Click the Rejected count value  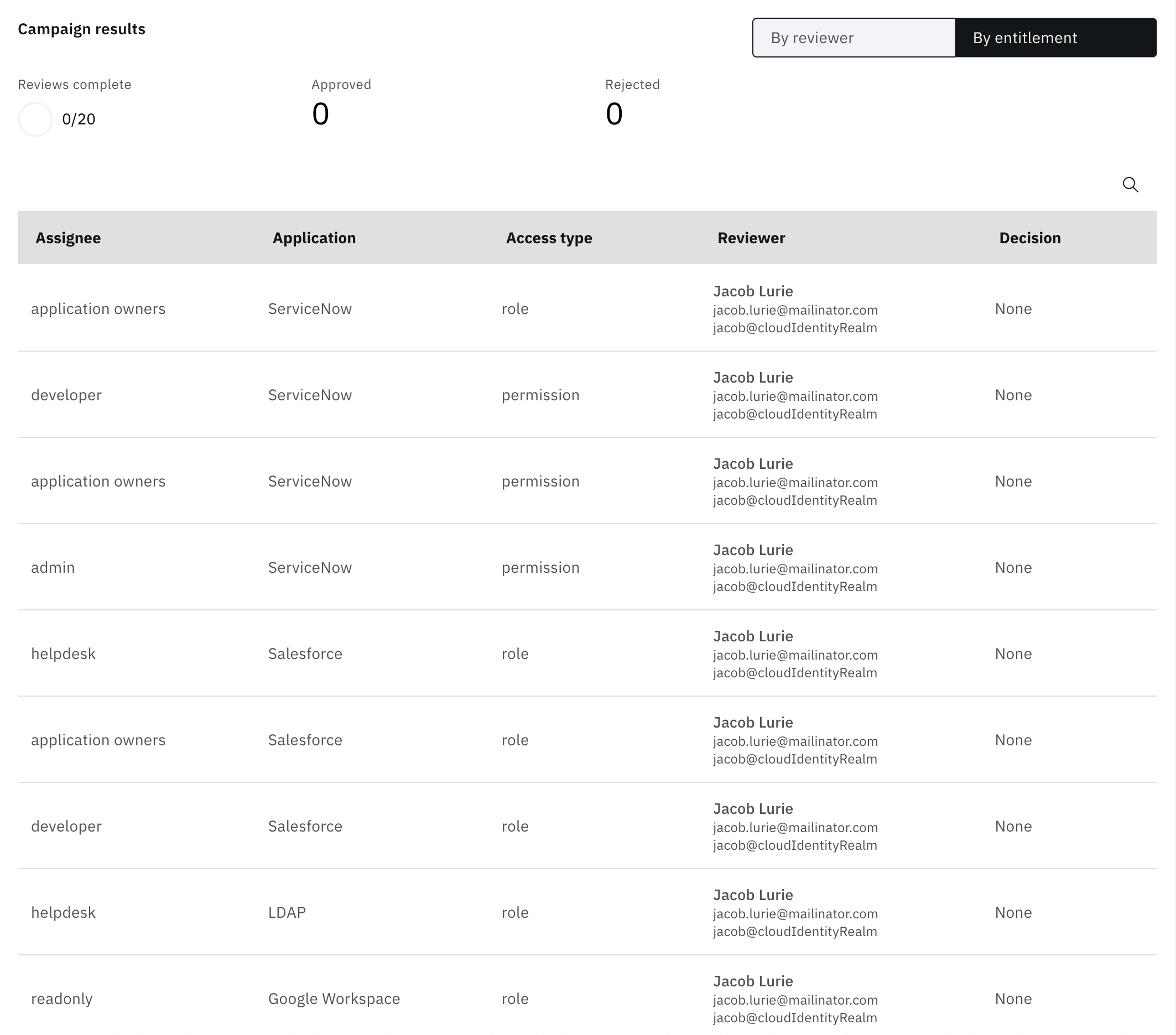(614, 114)
